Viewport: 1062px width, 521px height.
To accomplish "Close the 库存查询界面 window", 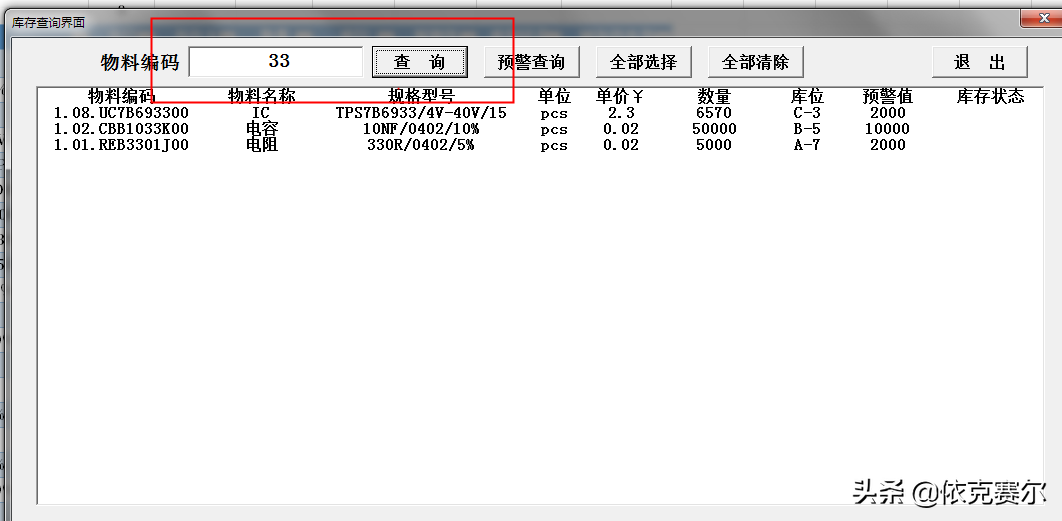I will [1042, 18].
